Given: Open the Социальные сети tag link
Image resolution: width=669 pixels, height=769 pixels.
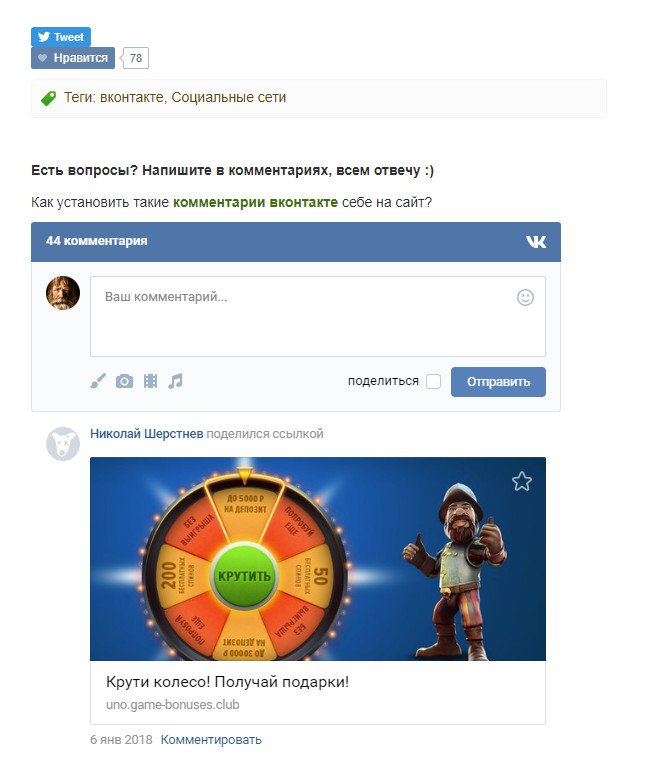Looking at the screenshot, I should click(229, 97).
